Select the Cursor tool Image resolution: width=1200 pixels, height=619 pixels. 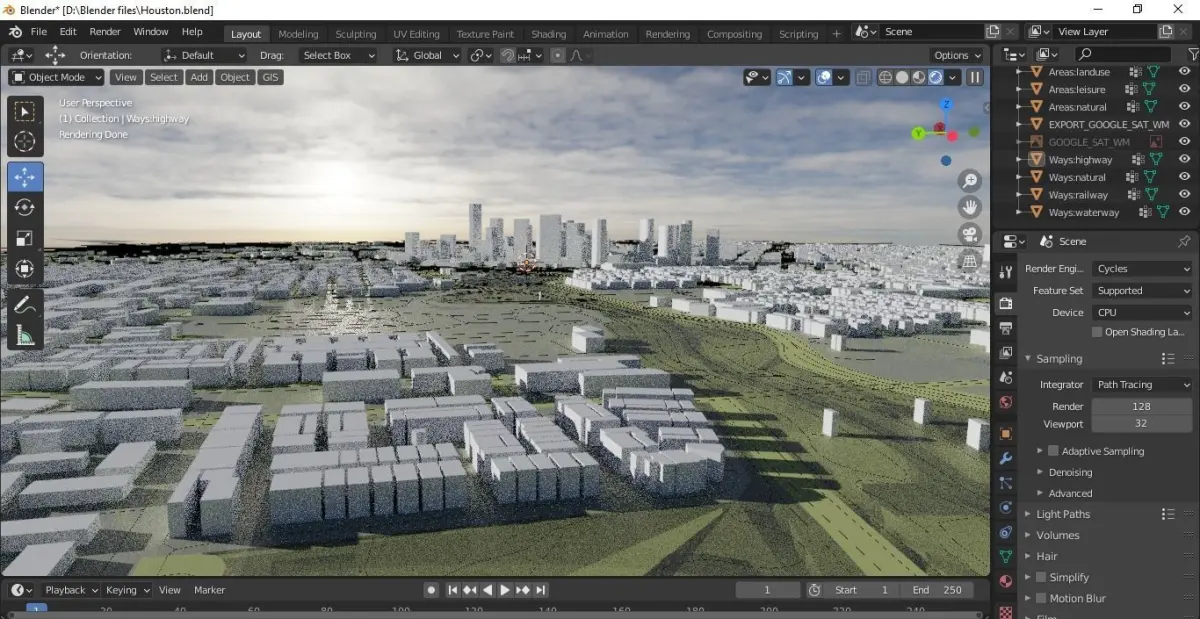tap(25, 142)
